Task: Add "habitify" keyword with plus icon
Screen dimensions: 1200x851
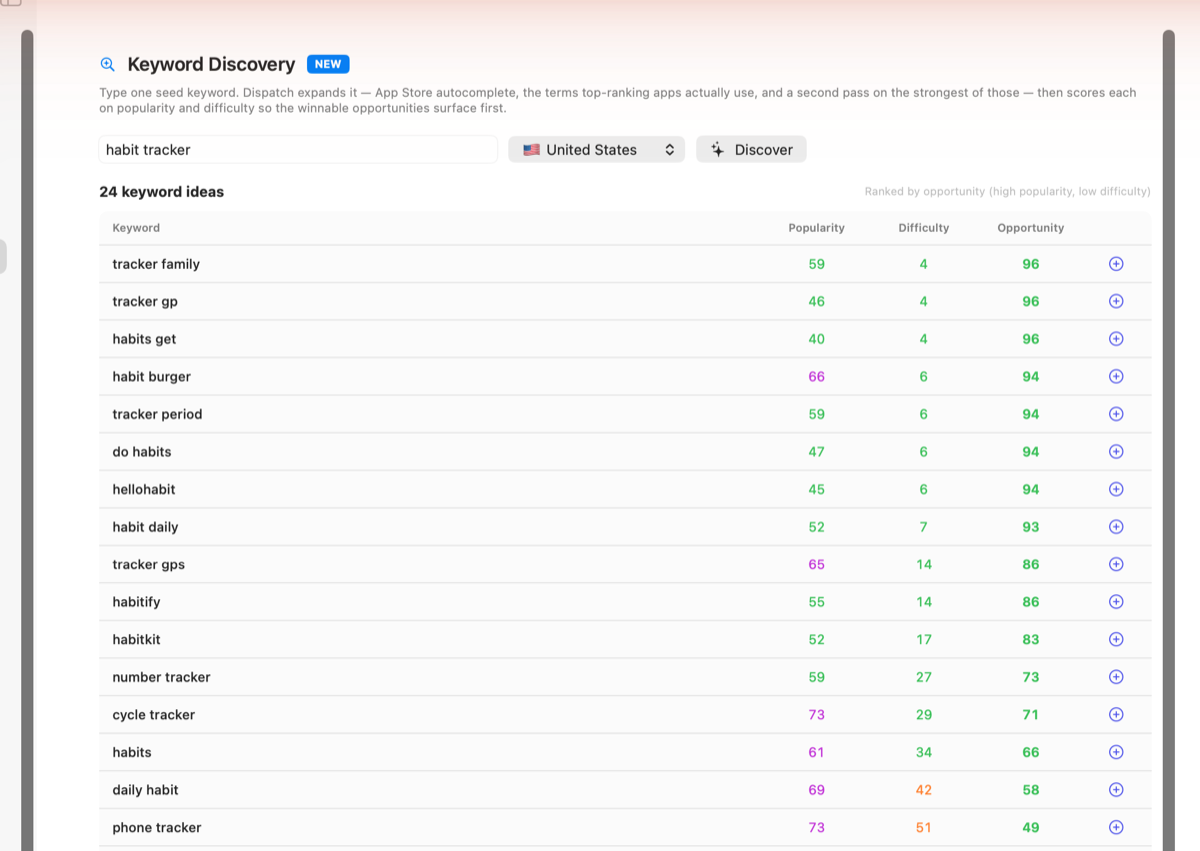Action: tap(1116, 601)
